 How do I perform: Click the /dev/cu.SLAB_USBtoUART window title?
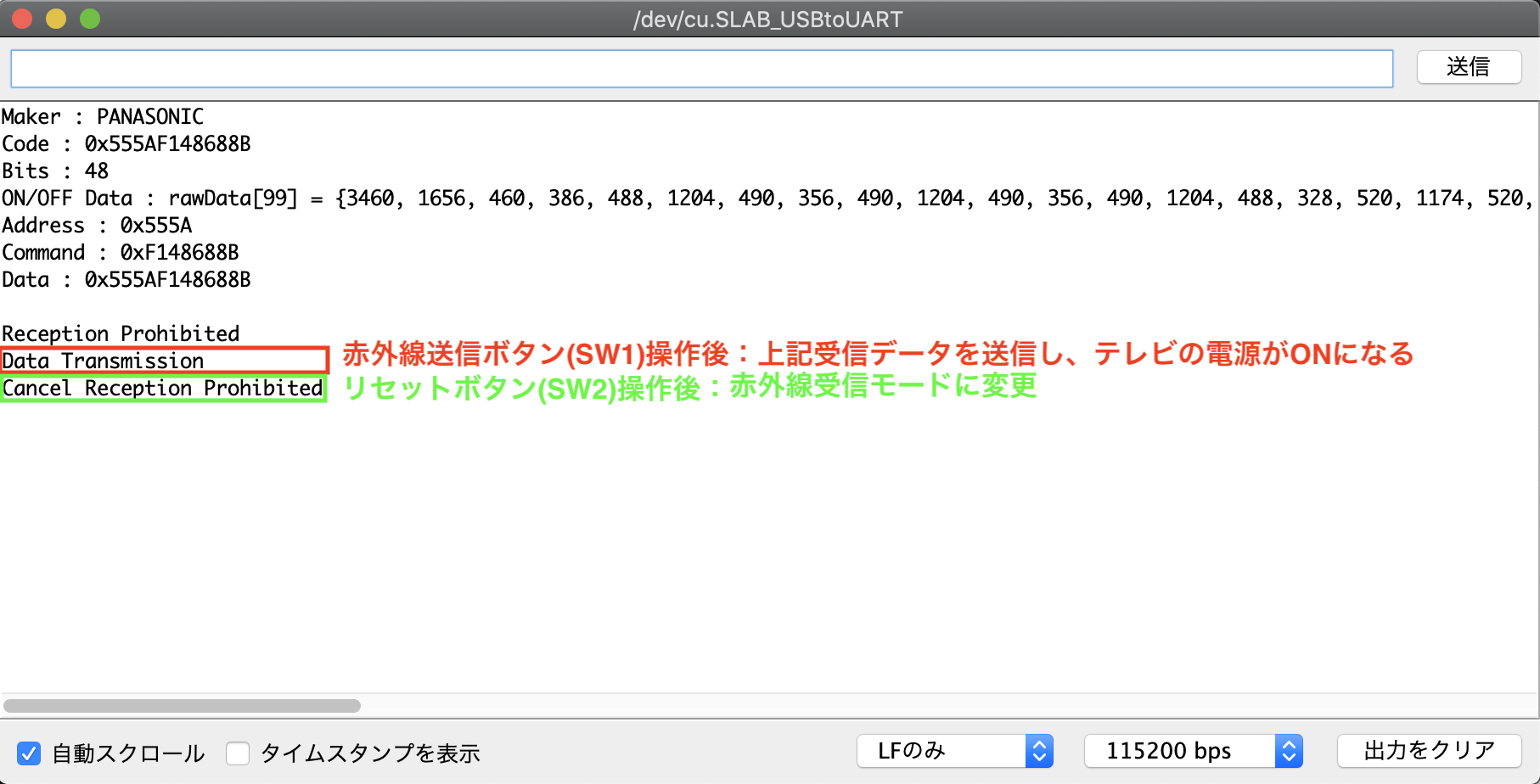[768, 20]
